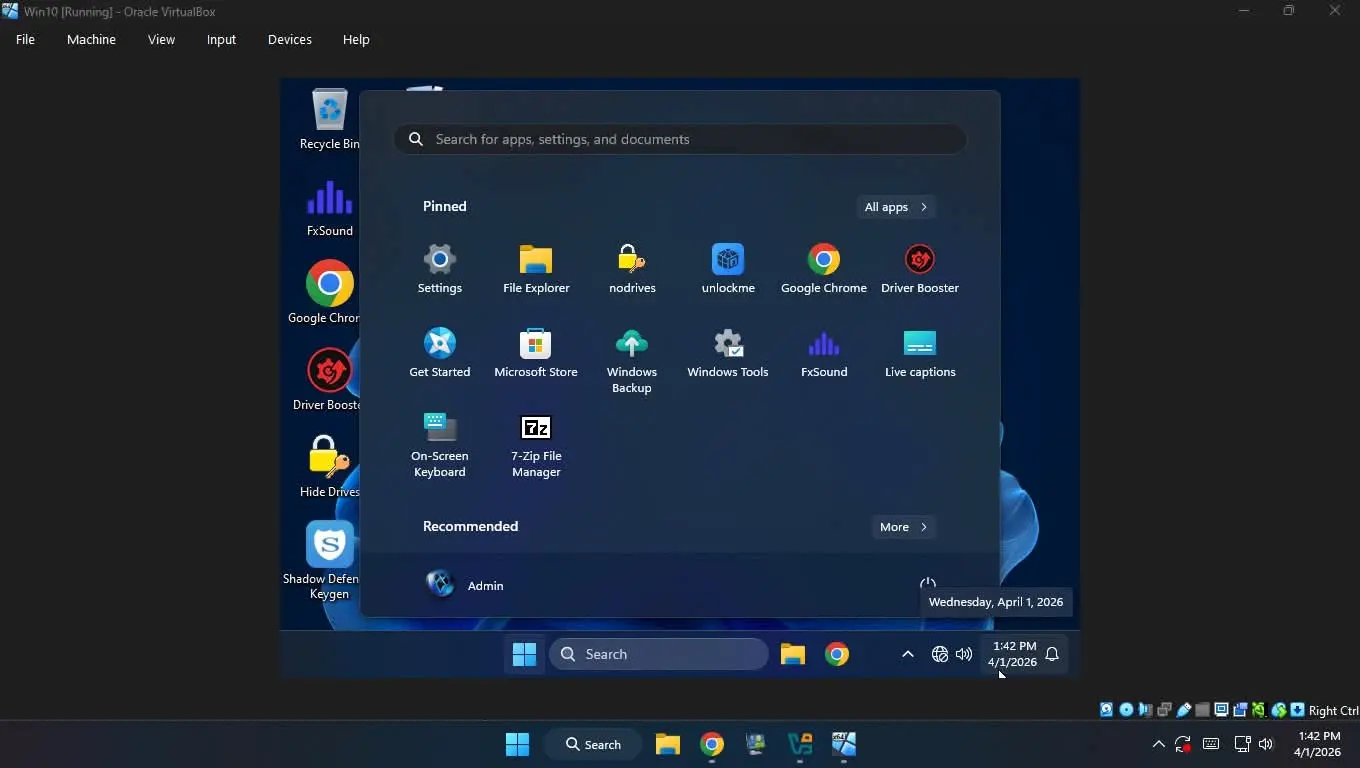Open the On-Screen Keyboard pinned app
The width and height of the screenshot is (1360, 768).
click(x=440, y=445)
